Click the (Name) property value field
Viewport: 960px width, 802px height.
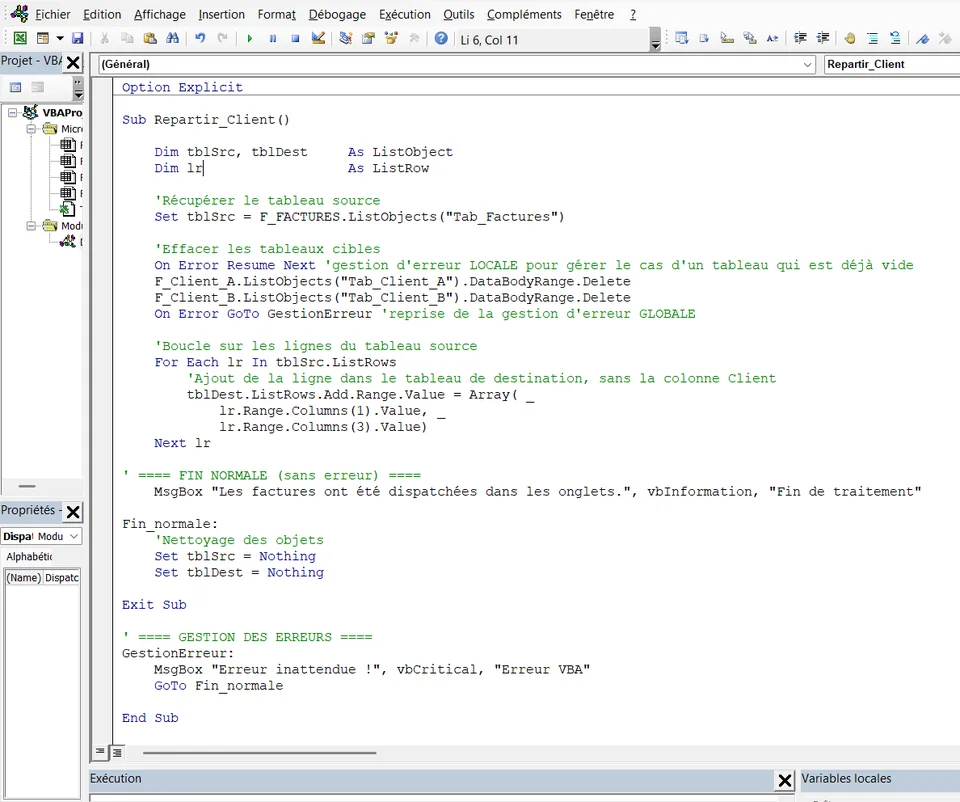pyautogui.click(x=61, y=577)
